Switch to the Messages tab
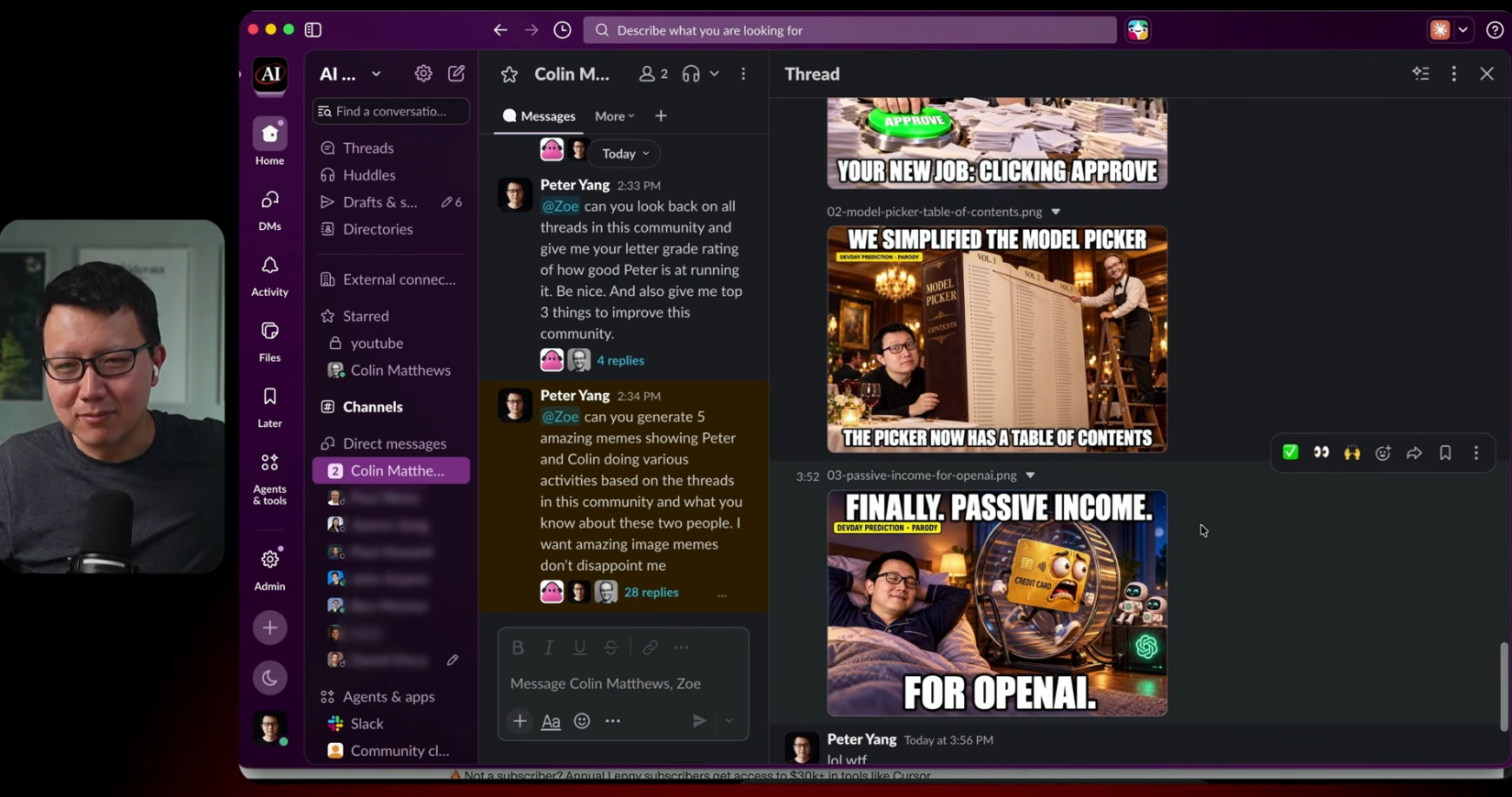The width and height of the screenshot is (1512, 797). point(539,116)
